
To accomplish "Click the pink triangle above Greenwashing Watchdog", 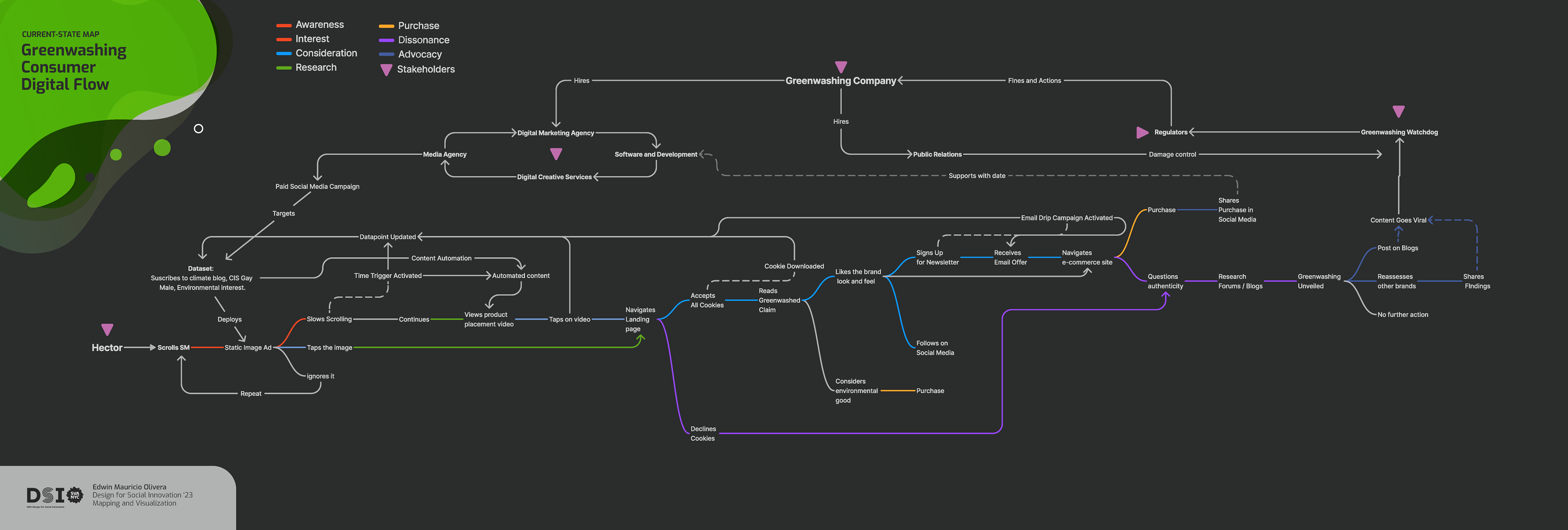I will click(1398, 111).
